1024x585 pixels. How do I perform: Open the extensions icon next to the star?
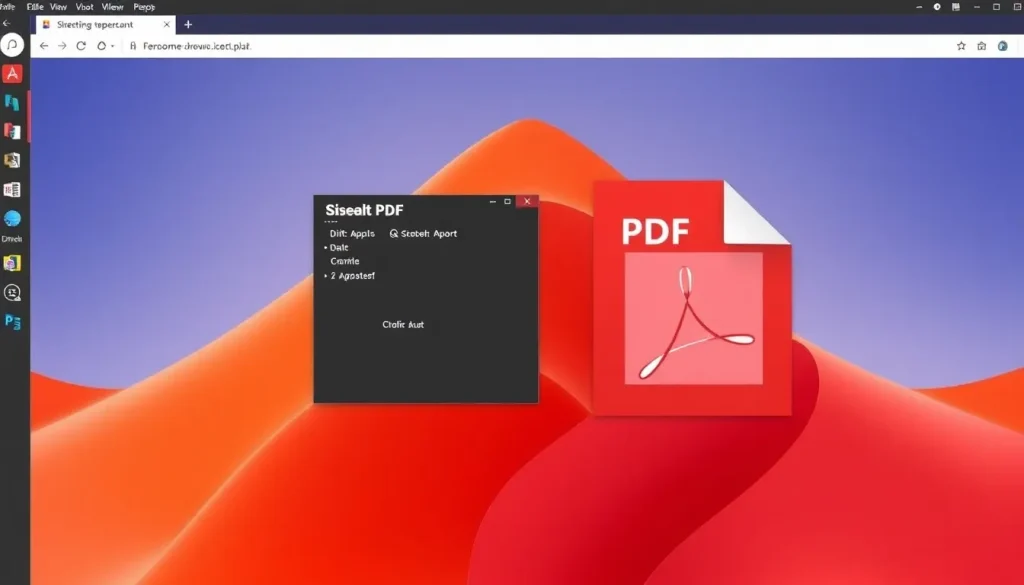(x=981, y=46)
